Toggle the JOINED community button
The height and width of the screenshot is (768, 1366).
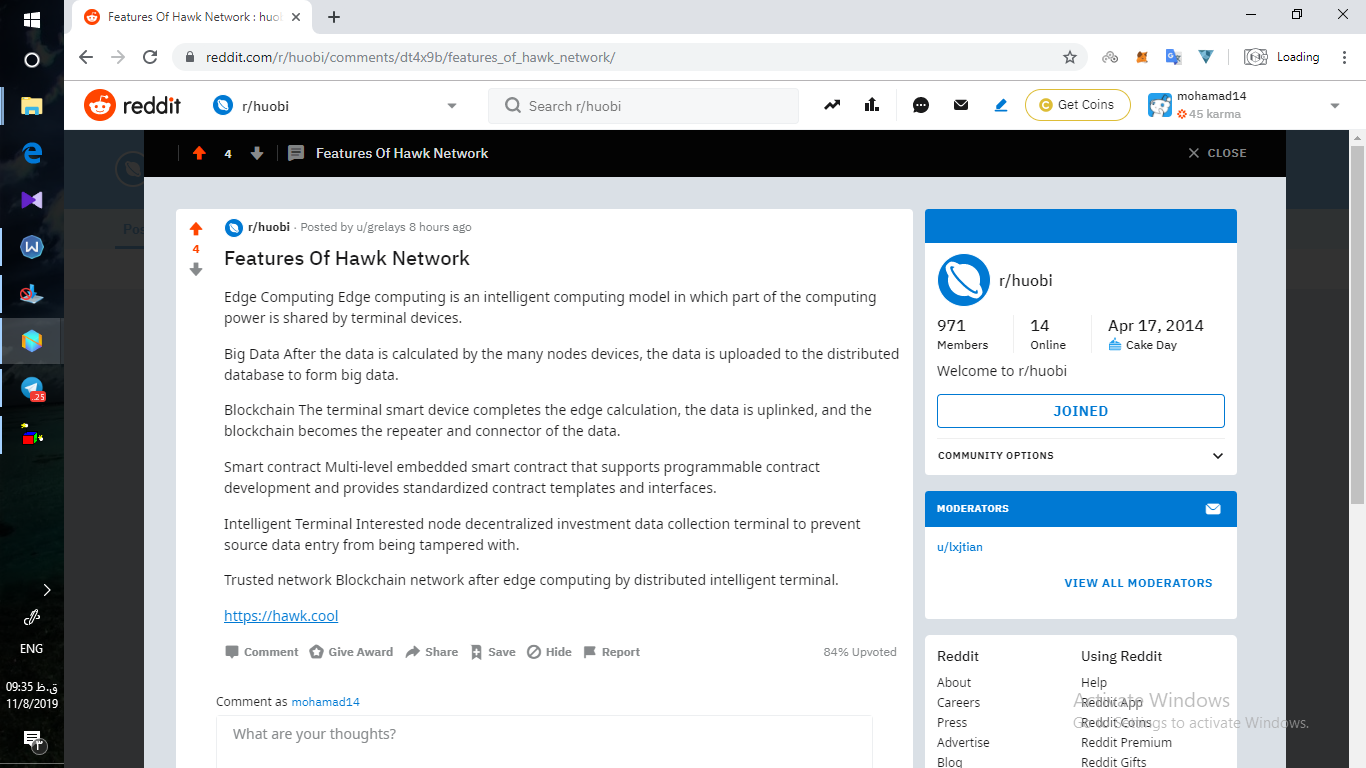coord(1081,411)
